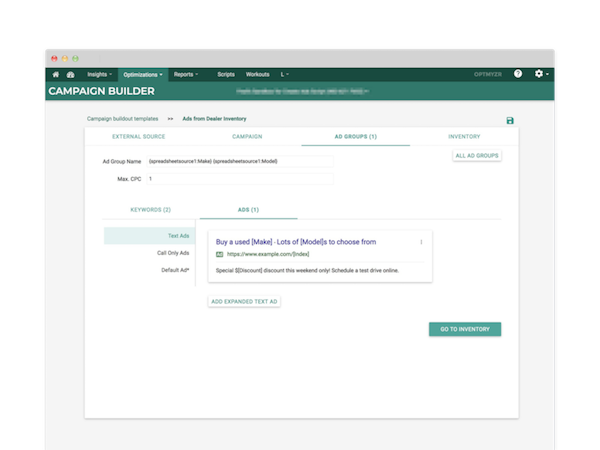This screenshot has width=600, height=450.
Task: Focus the Ad Group Name input field
Action: tap(240, 161)
